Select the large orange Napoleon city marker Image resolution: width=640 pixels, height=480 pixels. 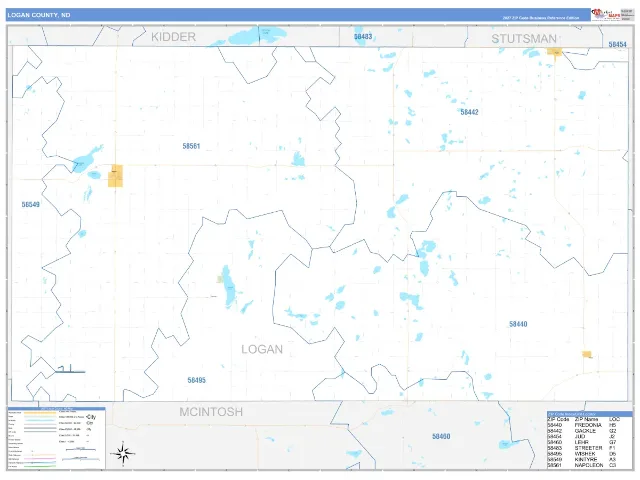click(116, 176)
